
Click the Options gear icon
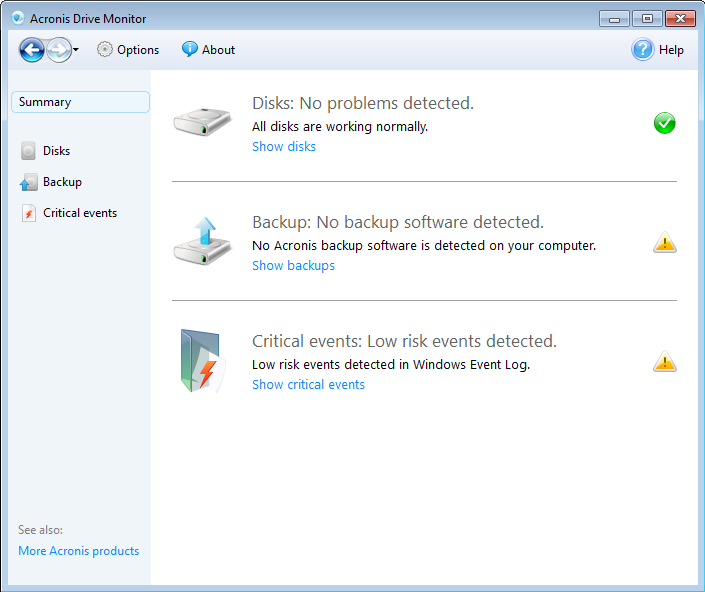[x=105, y=49]
